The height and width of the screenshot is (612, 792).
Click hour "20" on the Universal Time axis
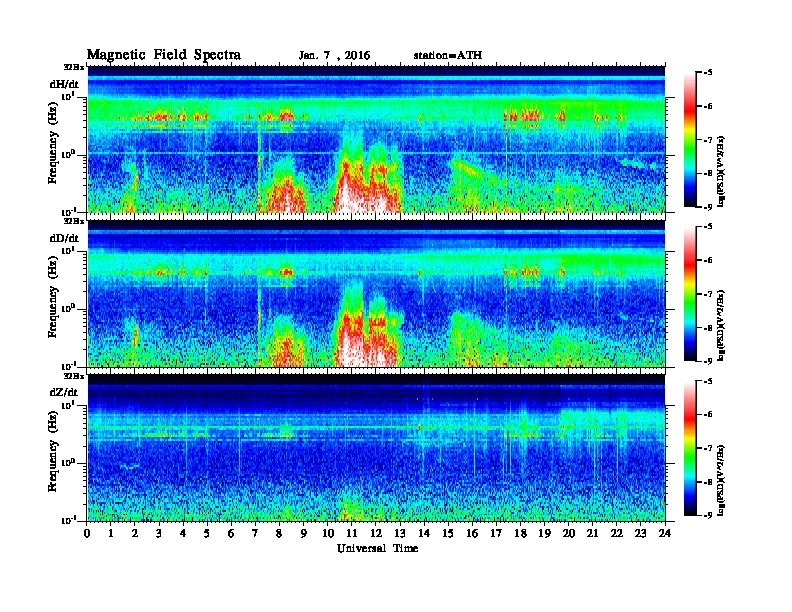pyautogui.click(x=568, y=533)
